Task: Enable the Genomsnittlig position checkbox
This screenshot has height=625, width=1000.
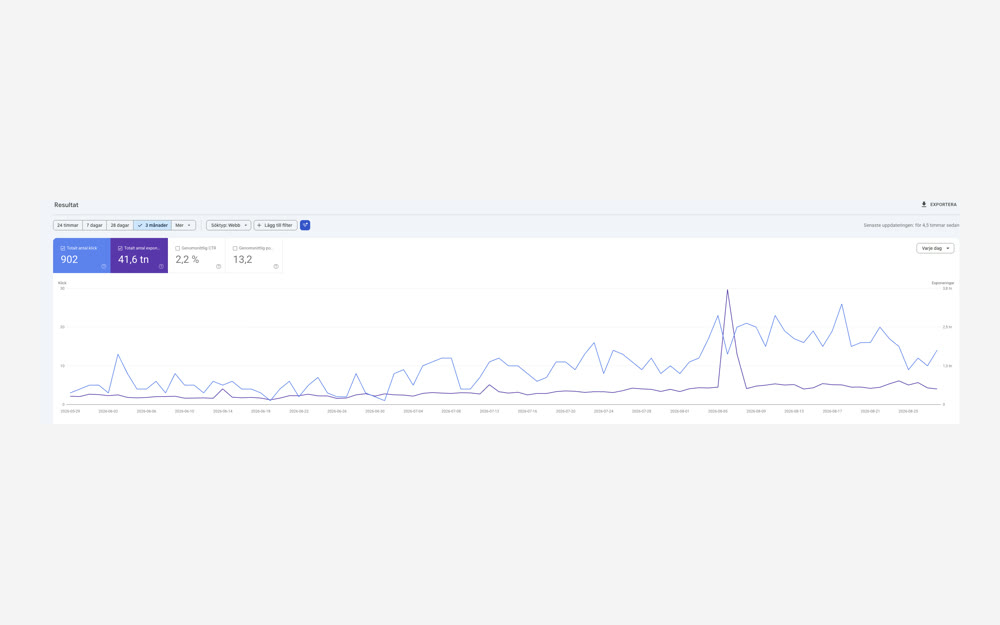Action: 235,248
